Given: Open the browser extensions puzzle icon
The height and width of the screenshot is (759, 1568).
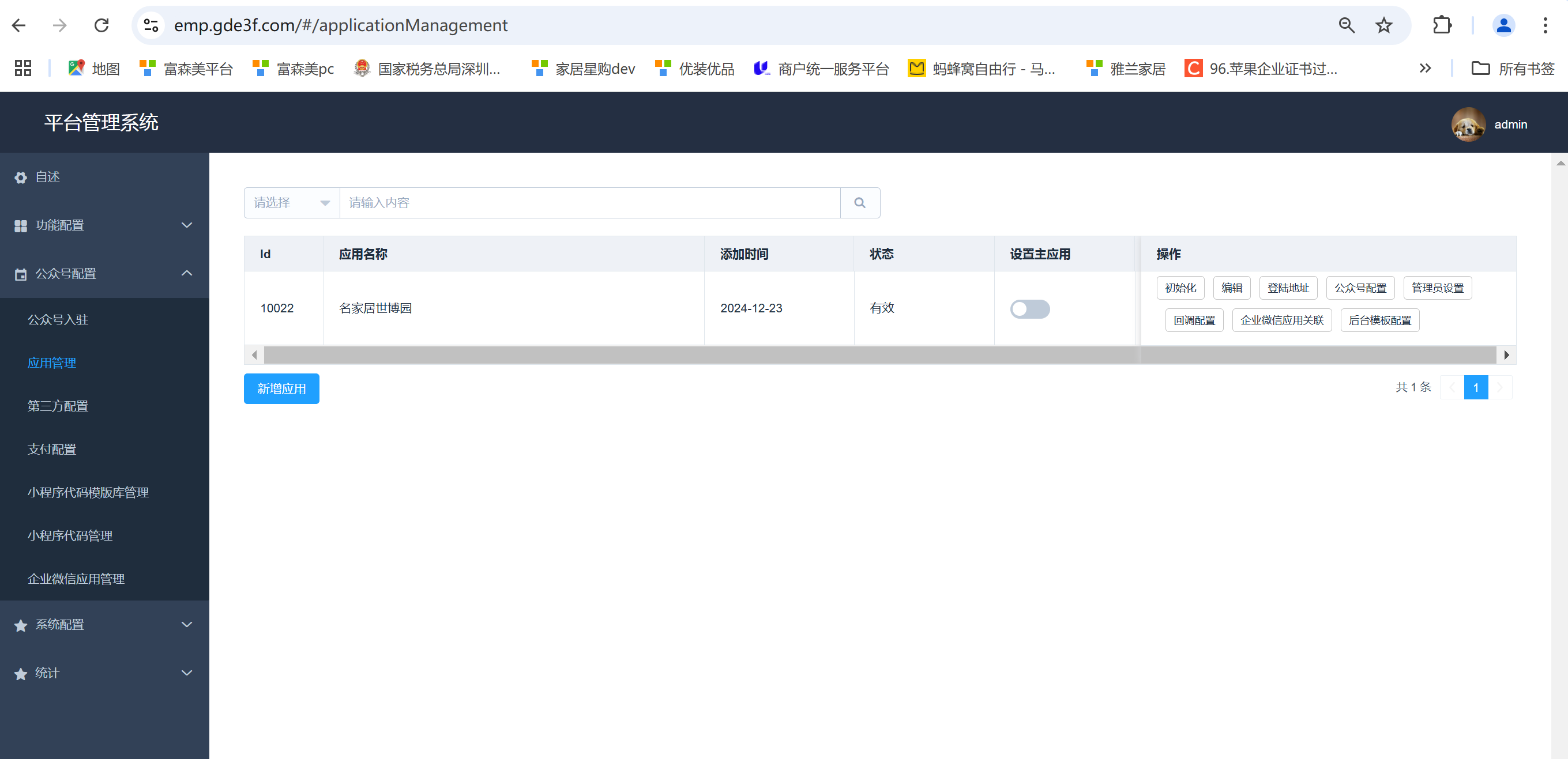Looking at the screenshot, I should (1442, 25).
